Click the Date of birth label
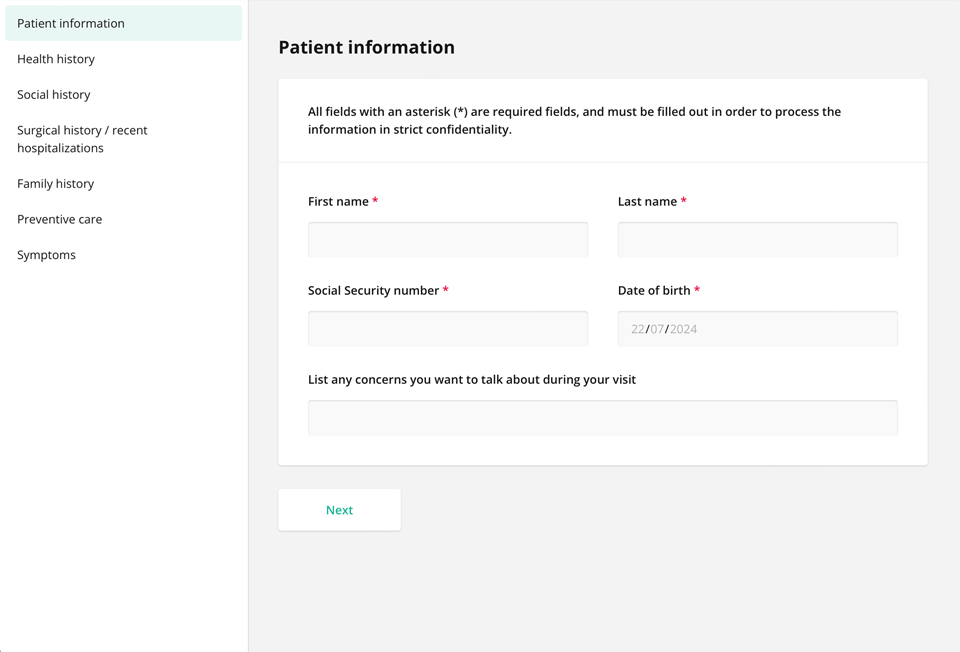The width and height of the screenshot is (960, 652). click(x=654, y=291)
